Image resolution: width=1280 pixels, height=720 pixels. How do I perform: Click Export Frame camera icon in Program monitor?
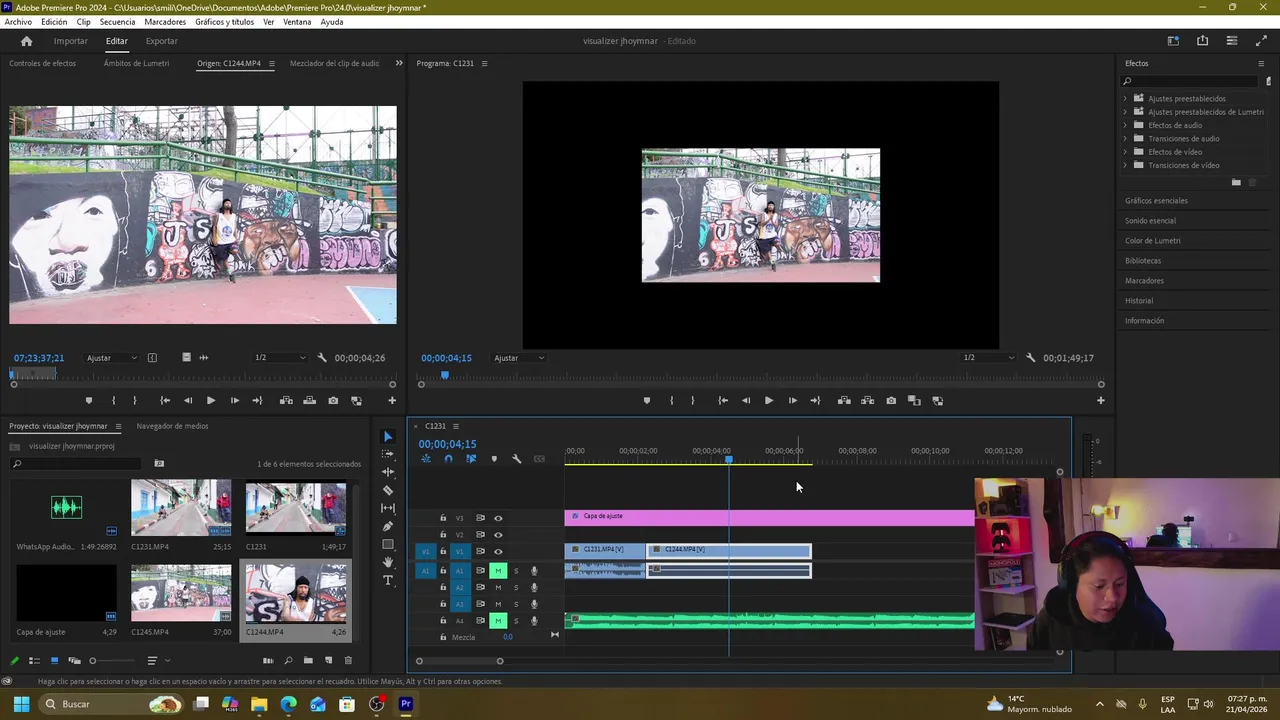pos(891,401)
